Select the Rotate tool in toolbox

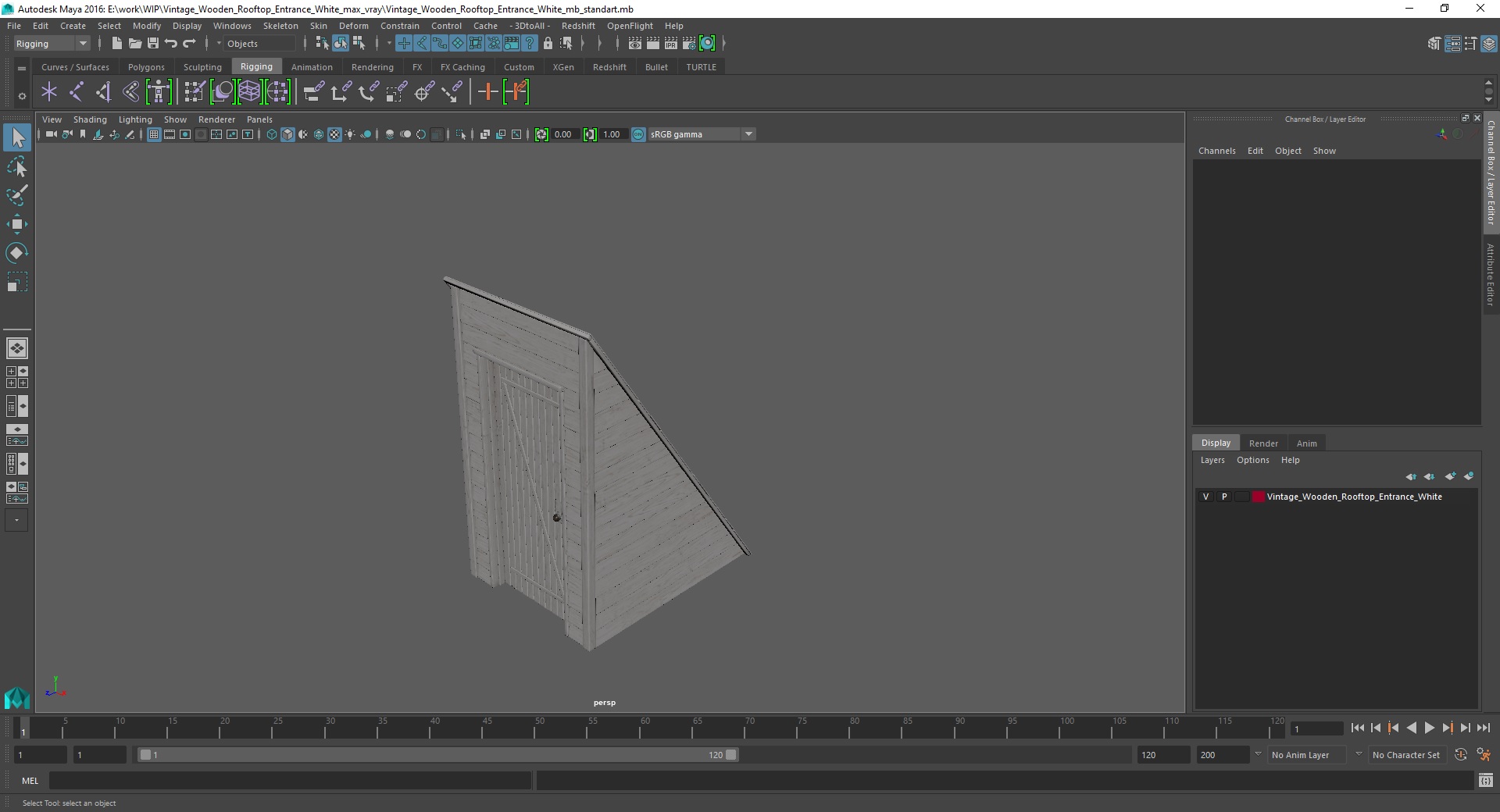(16, 253)
